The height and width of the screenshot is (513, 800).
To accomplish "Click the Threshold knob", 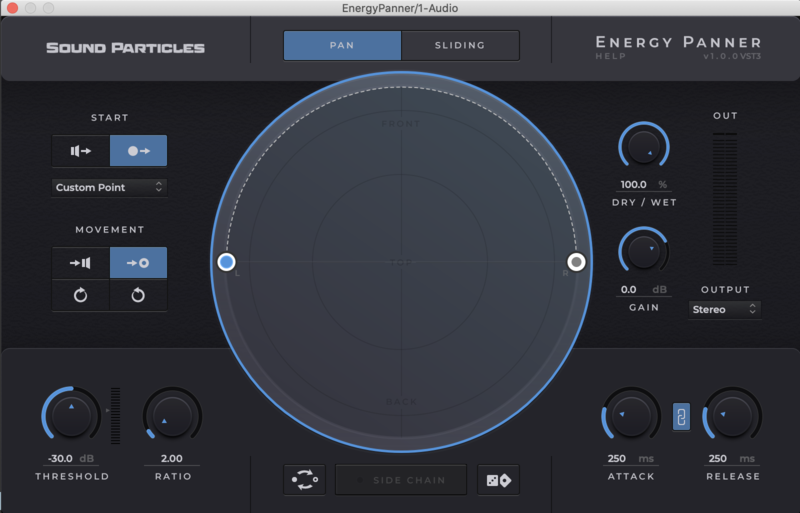I will 70,414.
